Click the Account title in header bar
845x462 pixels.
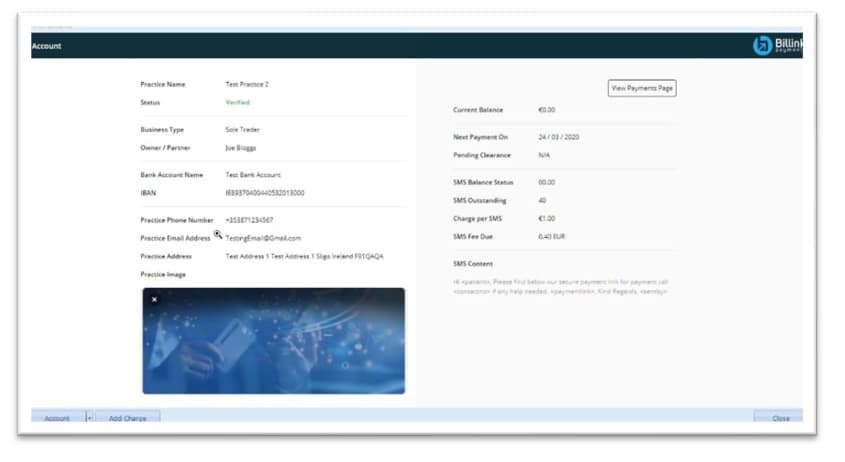46,46
